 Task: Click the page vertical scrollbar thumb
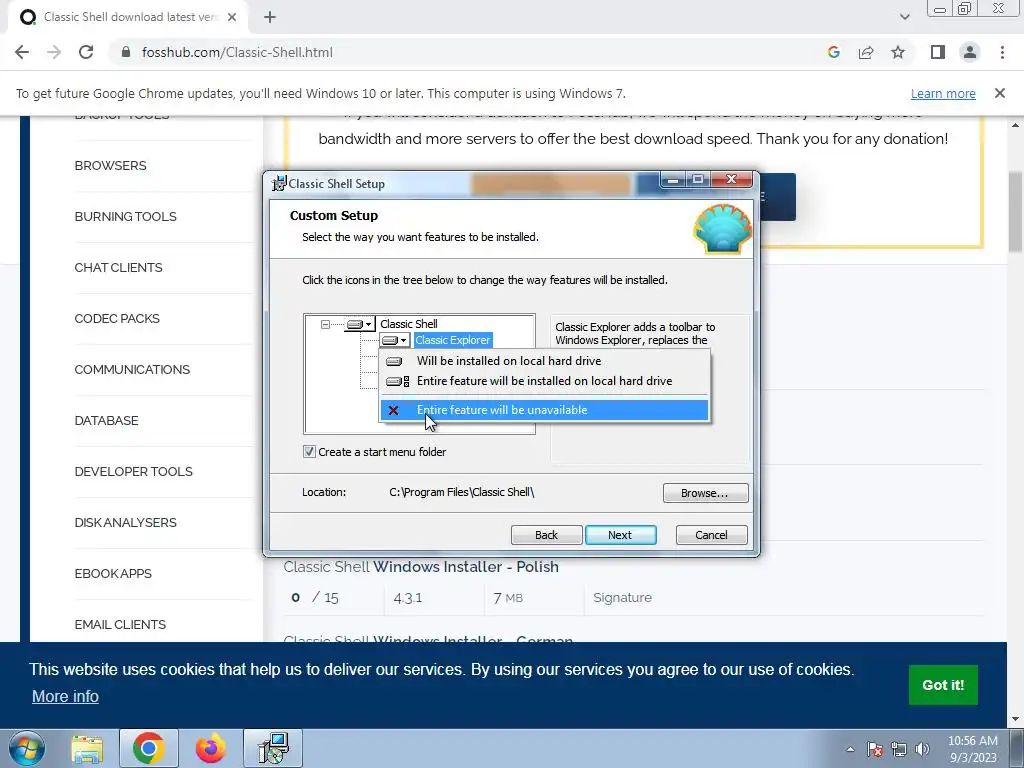click(1016, 211)
